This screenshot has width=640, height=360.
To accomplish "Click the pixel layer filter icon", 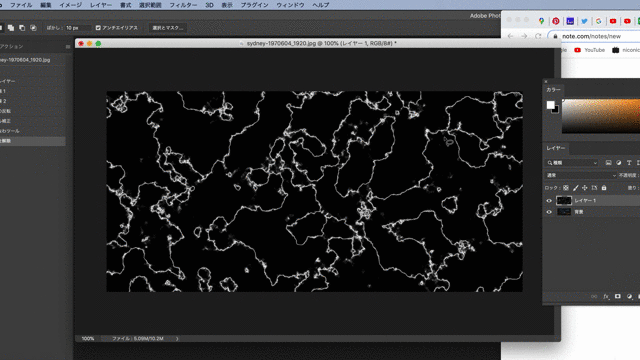I will pyautogui.click(x=609, y=162).
